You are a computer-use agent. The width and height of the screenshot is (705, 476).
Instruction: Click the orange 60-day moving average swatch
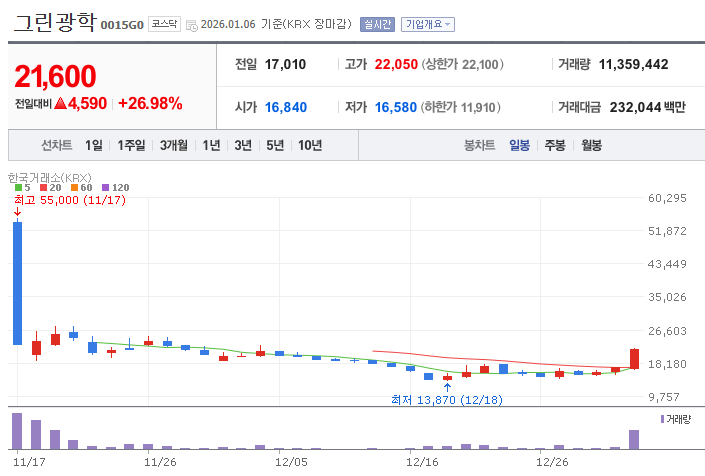75,187
